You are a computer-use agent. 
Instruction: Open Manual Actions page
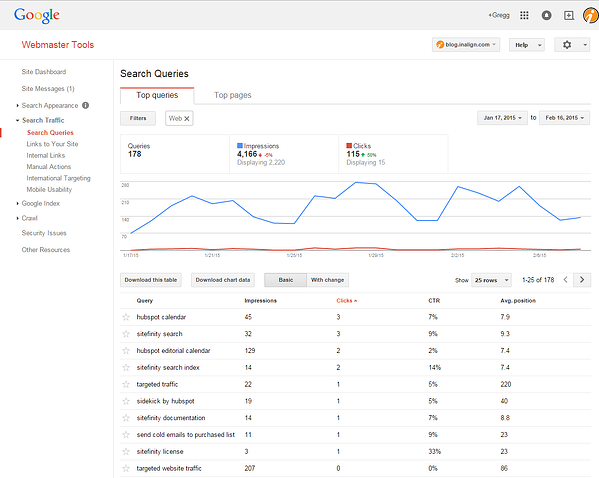point(49,167)
